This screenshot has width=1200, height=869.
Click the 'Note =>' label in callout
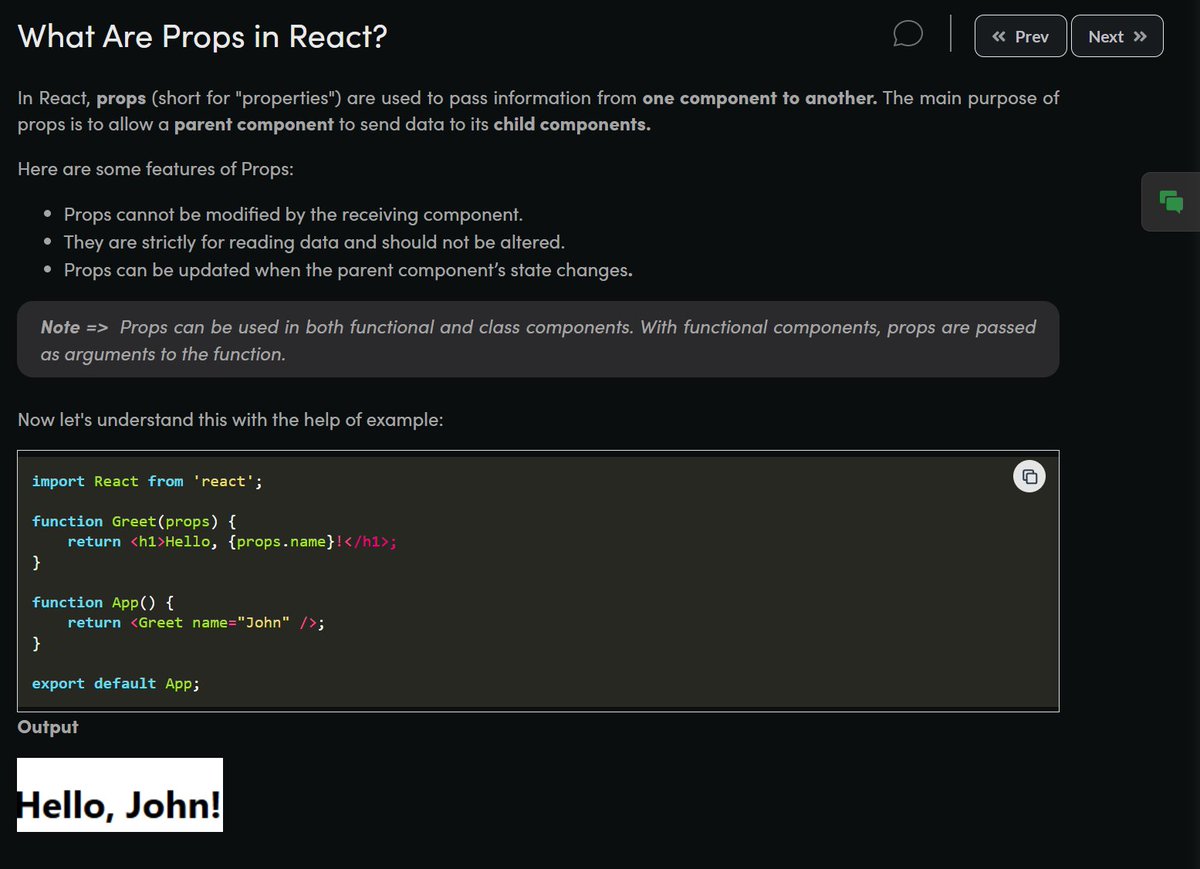coord(74,327)
